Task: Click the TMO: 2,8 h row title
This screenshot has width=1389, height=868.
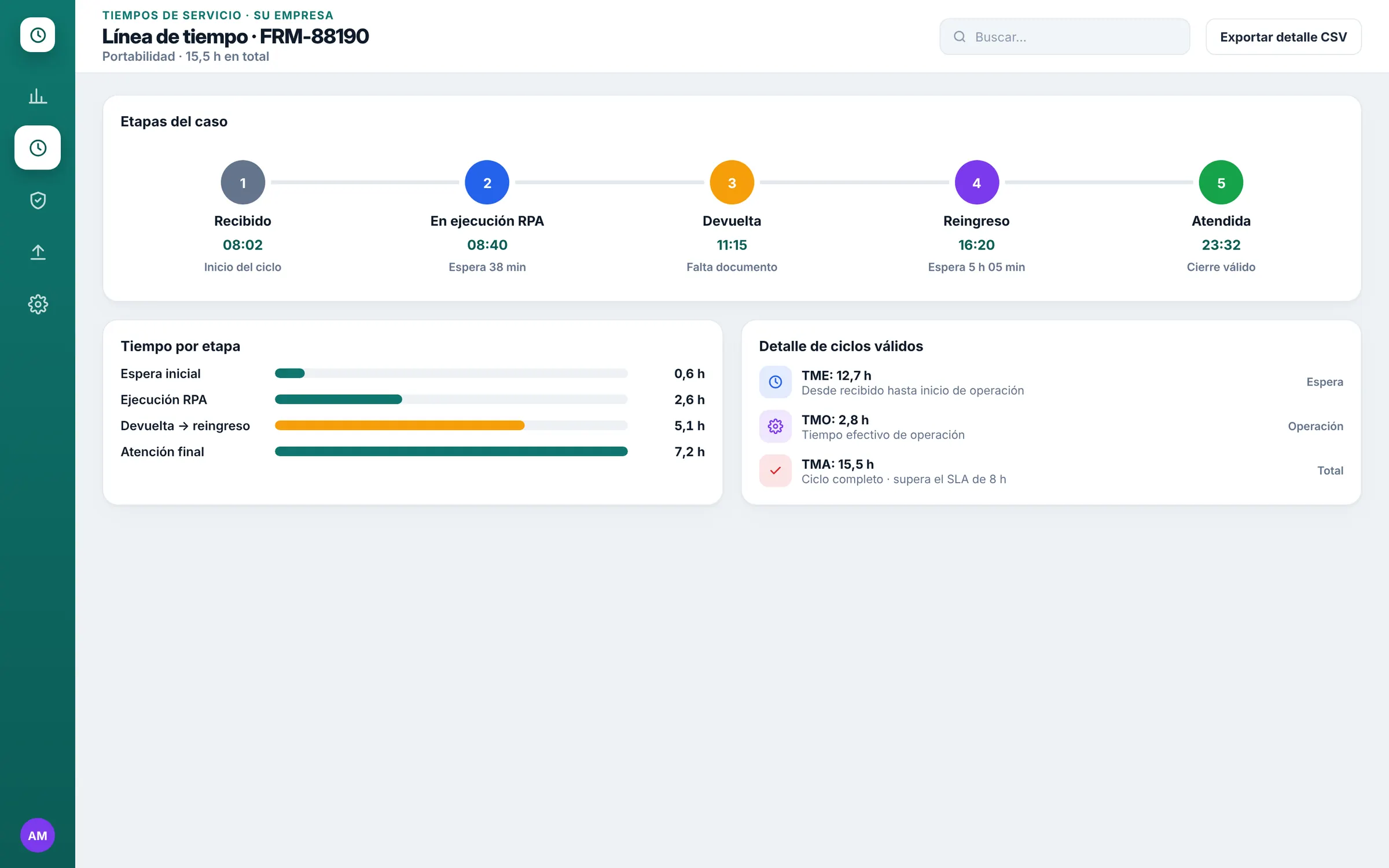Action: point(835,420)
